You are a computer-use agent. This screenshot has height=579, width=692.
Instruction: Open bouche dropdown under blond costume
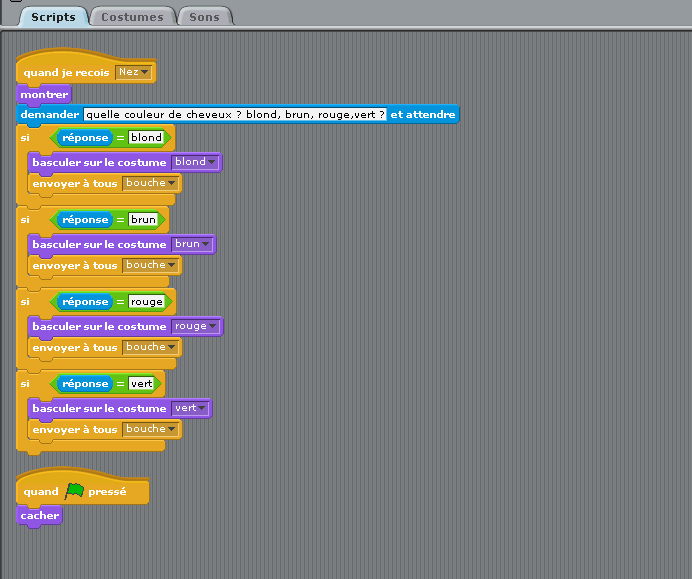click(x=150, y=183)
